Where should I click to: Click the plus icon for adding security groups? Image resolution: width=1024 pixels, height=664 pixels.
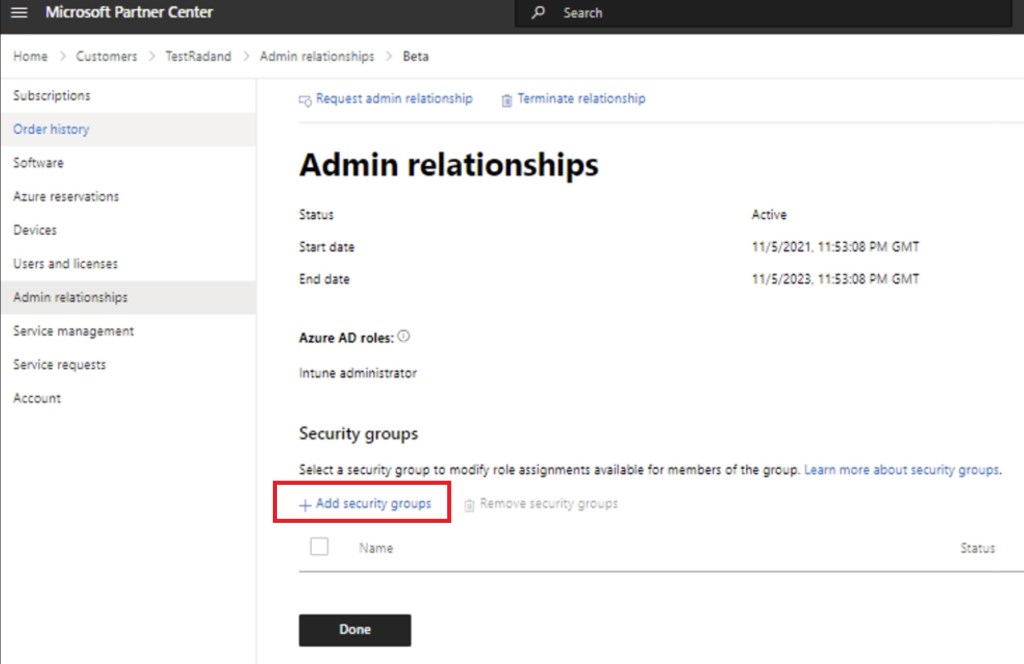point(305,505)
